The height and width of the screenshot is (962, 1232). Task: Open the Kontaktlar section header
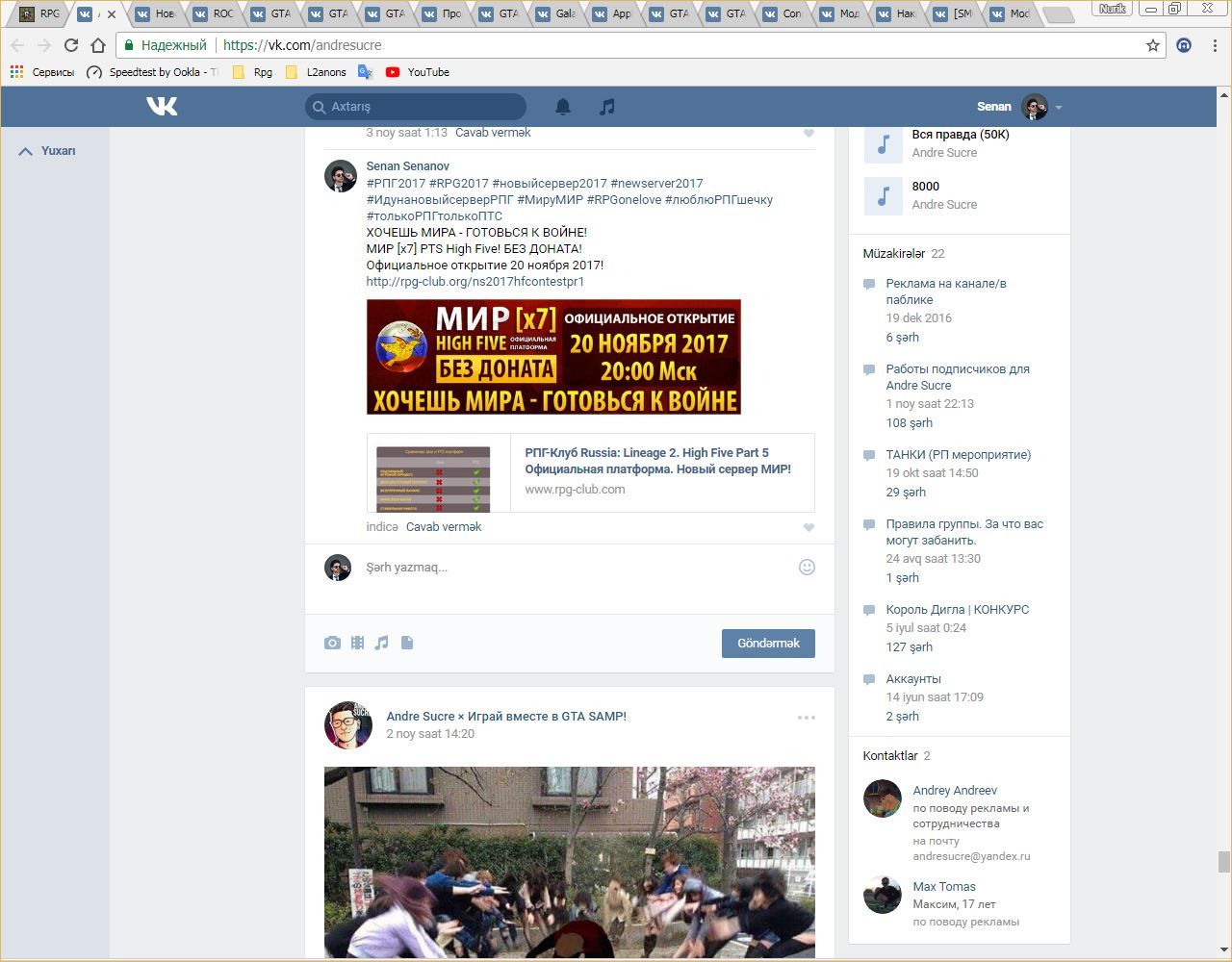coord(890,756)
